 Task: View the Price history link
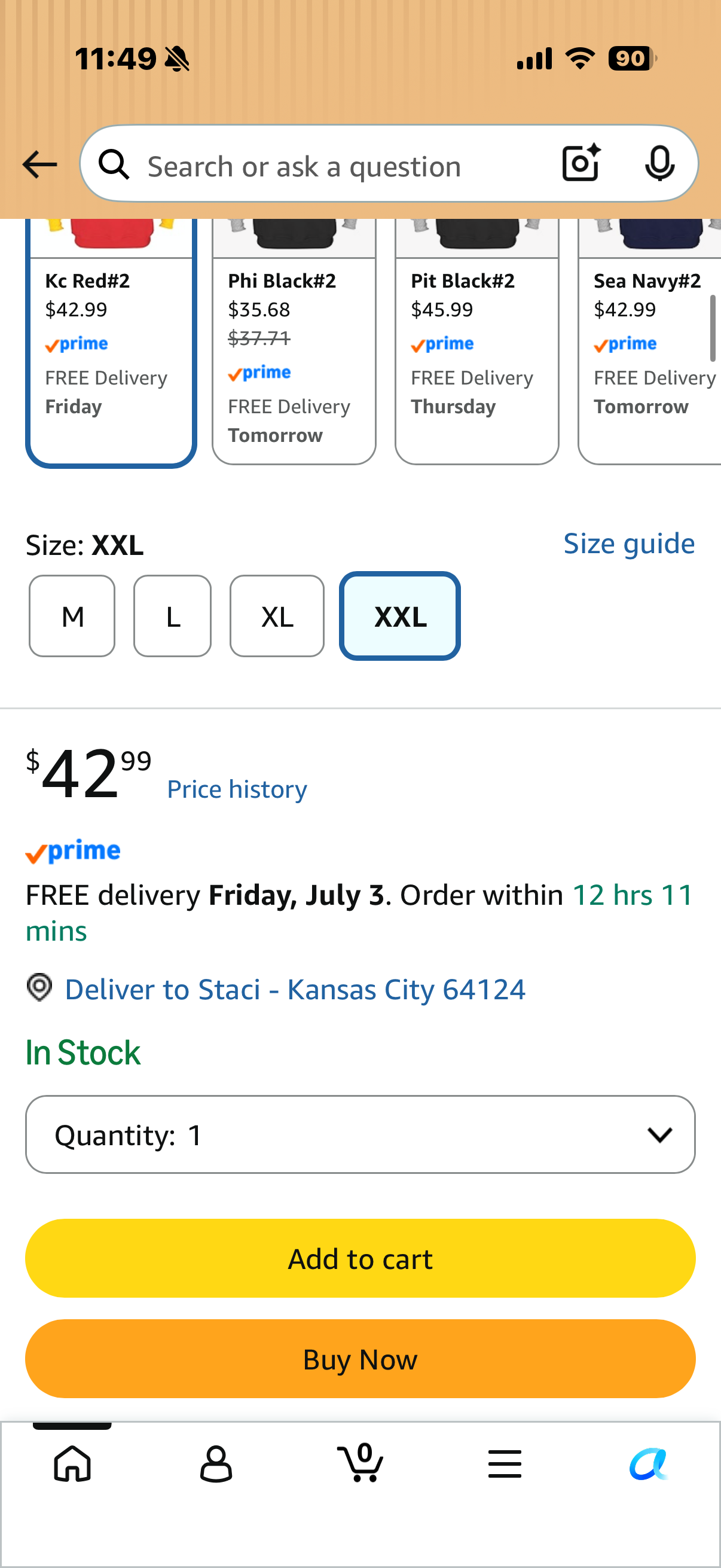click(237, 789)
